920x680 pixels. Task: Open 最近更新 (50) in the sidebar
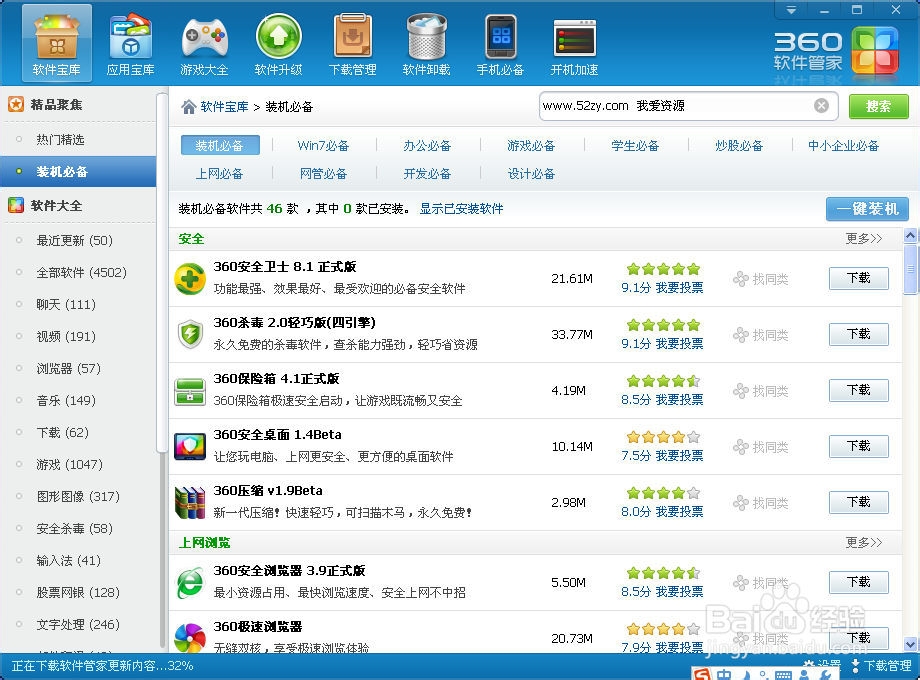coord(75,241)
